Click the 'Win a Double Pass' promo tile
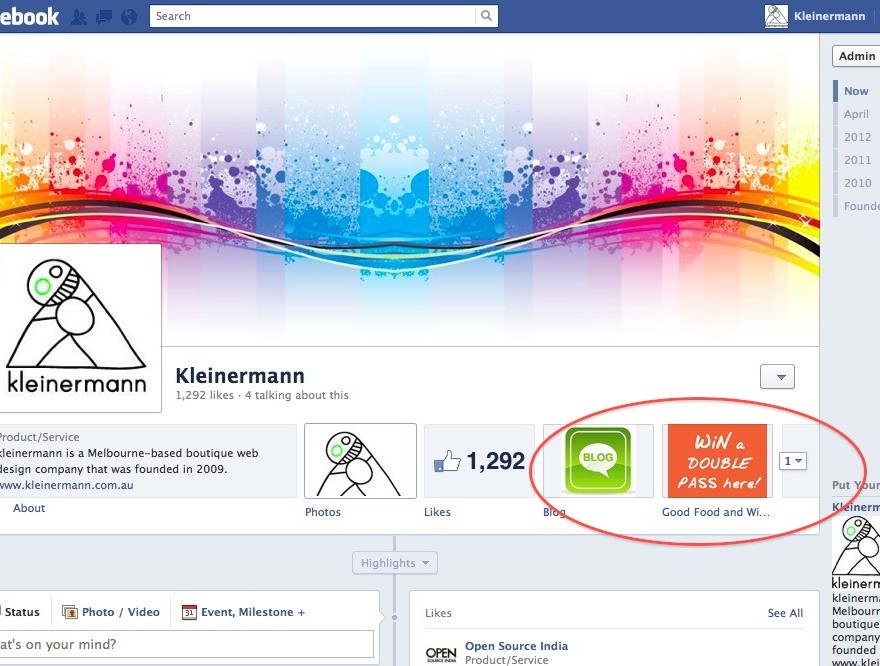This screenshot has width=880, height=666. (x=716, y=460)
